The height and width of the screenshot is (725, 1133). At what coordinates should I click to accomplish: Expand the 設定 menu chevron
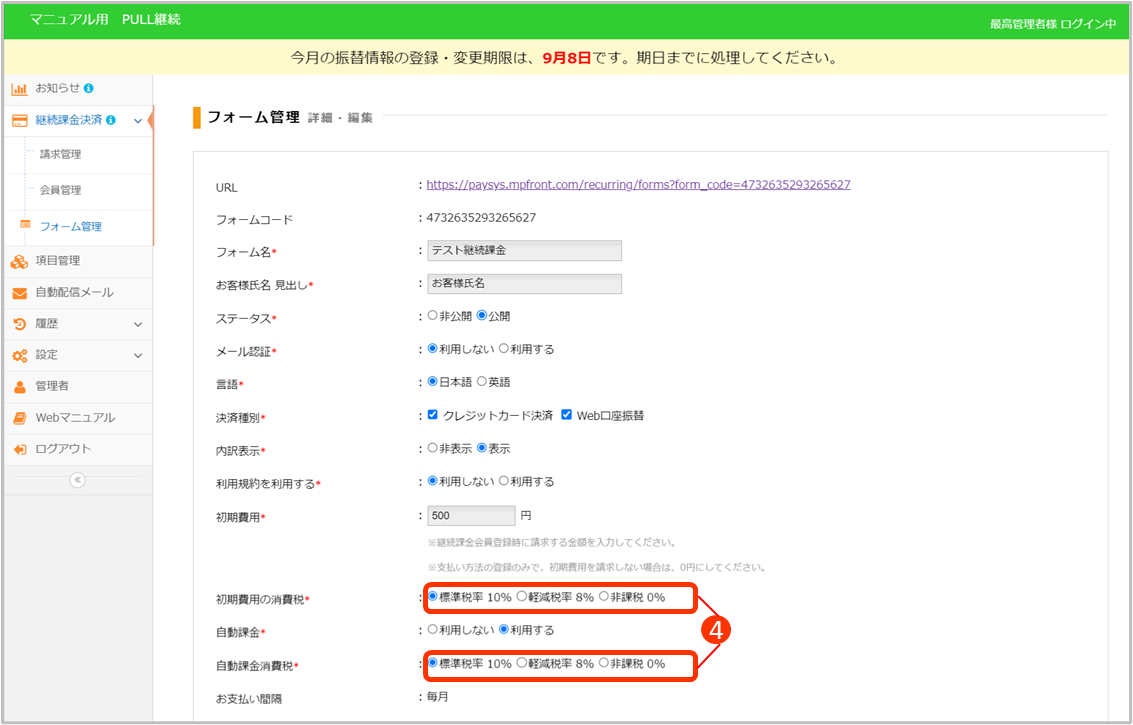click(x=138, y=355)
